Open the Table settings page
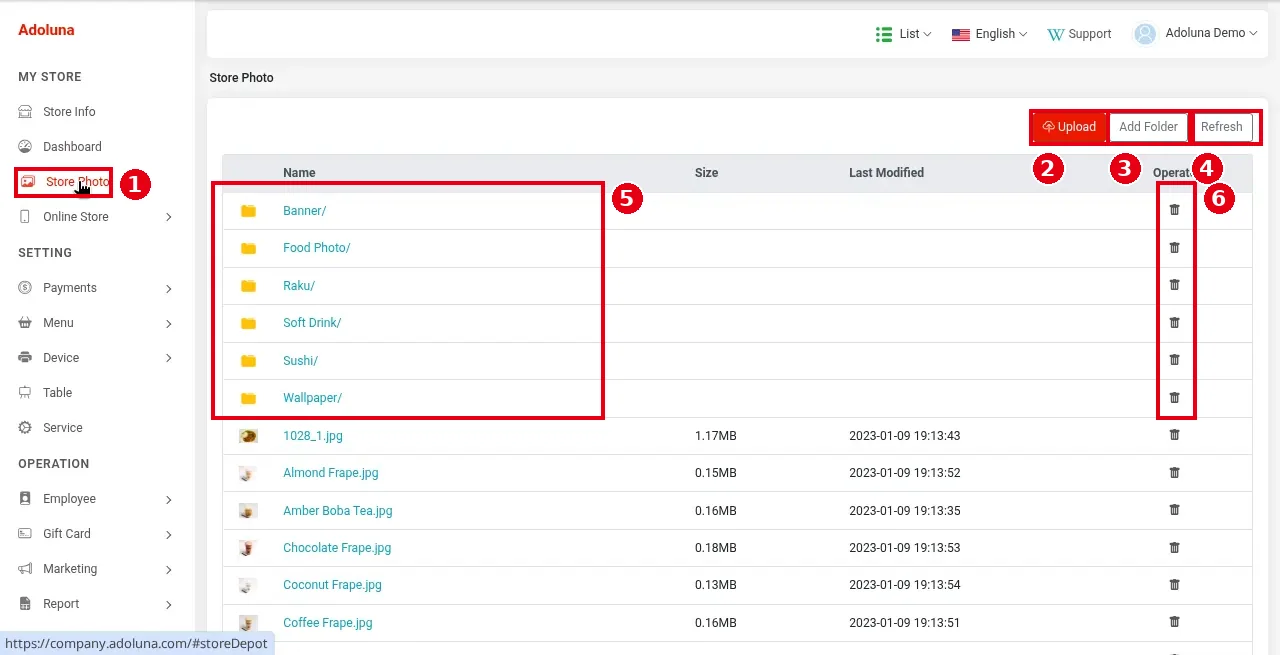Image resolution: width=1280 pixels, height=655 pixels. (x=58, y=393)
